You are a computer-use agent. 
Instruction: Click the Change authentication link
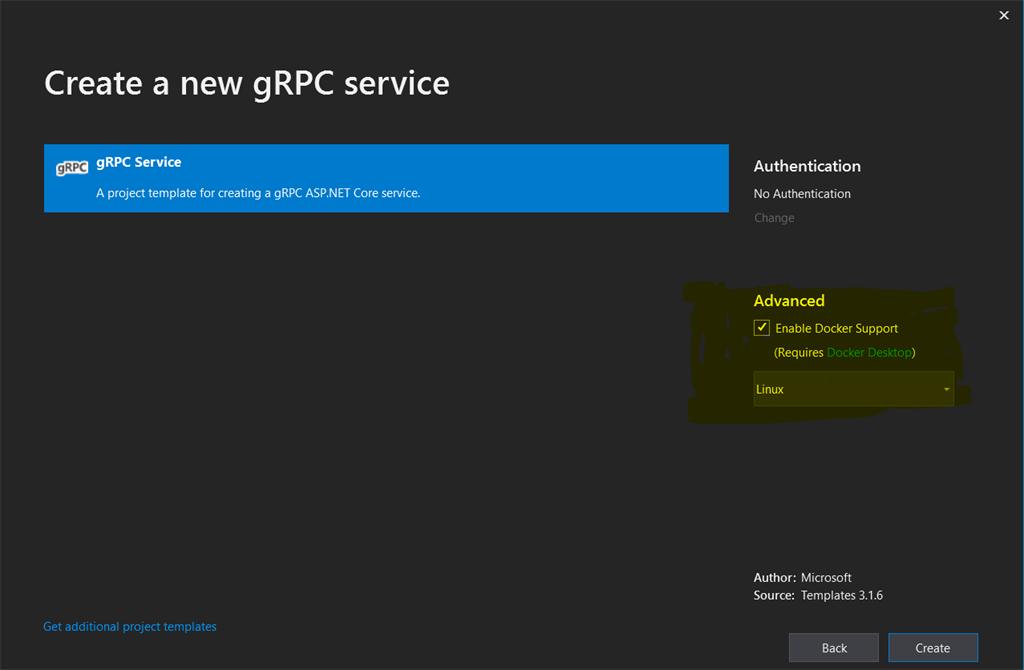pyautogui.click(x=774, y=218)
